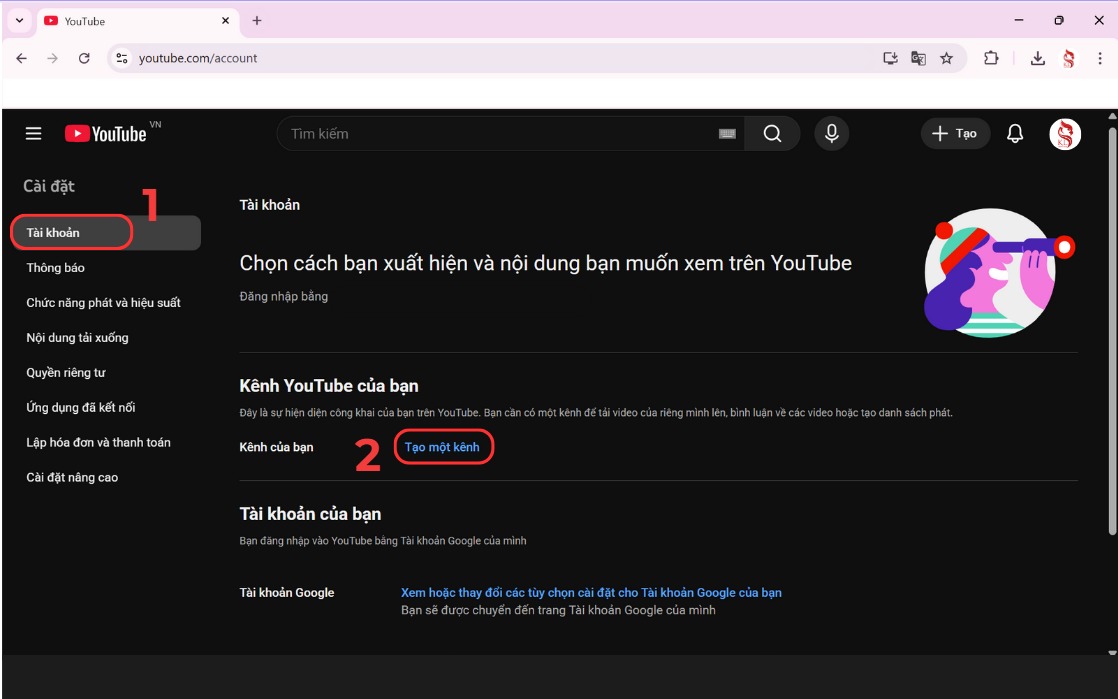1118x699 pixels.
Task: Open the account avatar menu
Action: [x=1065, y=133]
